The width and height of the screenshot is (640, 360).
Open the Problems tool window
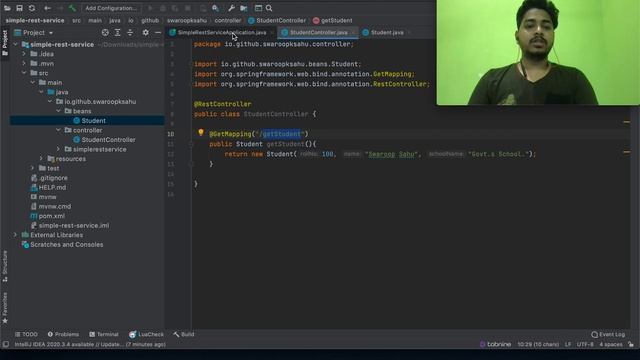[63, 334]
